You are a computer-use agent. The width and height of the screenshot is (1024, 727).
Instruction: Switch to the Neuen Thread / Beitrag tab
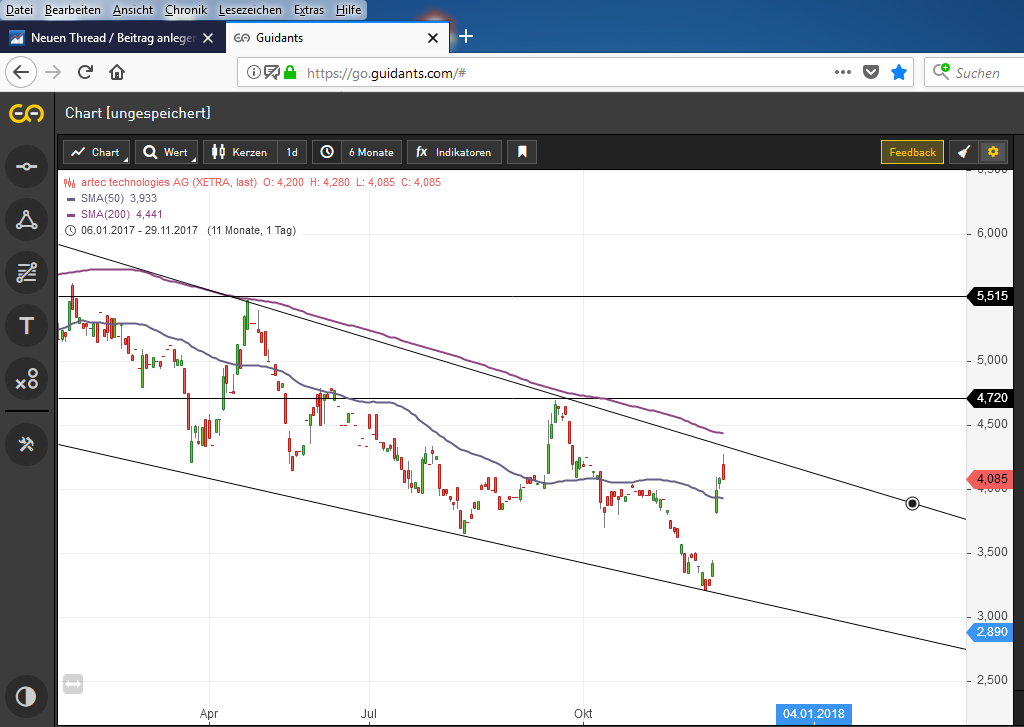110,38
